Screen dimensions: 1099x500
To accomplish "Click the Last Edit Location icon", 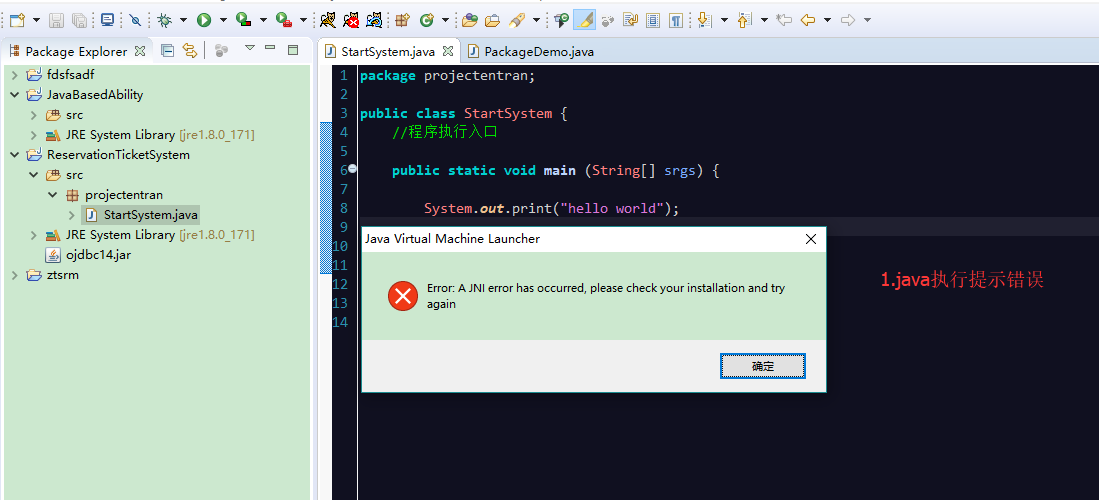I will pyautogui.click(x=784, y=20).
